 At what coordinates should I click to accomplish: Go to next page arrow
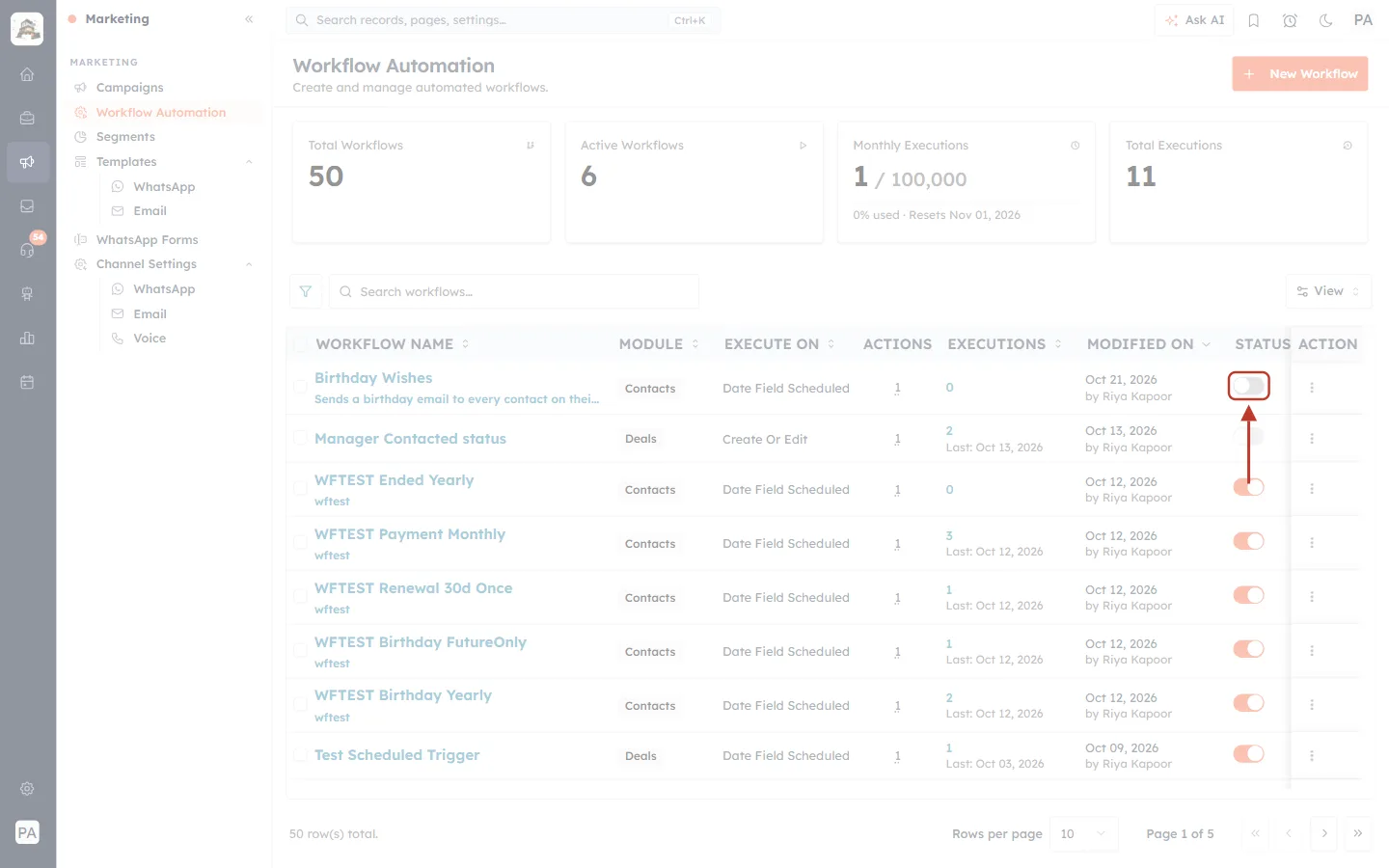[x=1324, y=833]
